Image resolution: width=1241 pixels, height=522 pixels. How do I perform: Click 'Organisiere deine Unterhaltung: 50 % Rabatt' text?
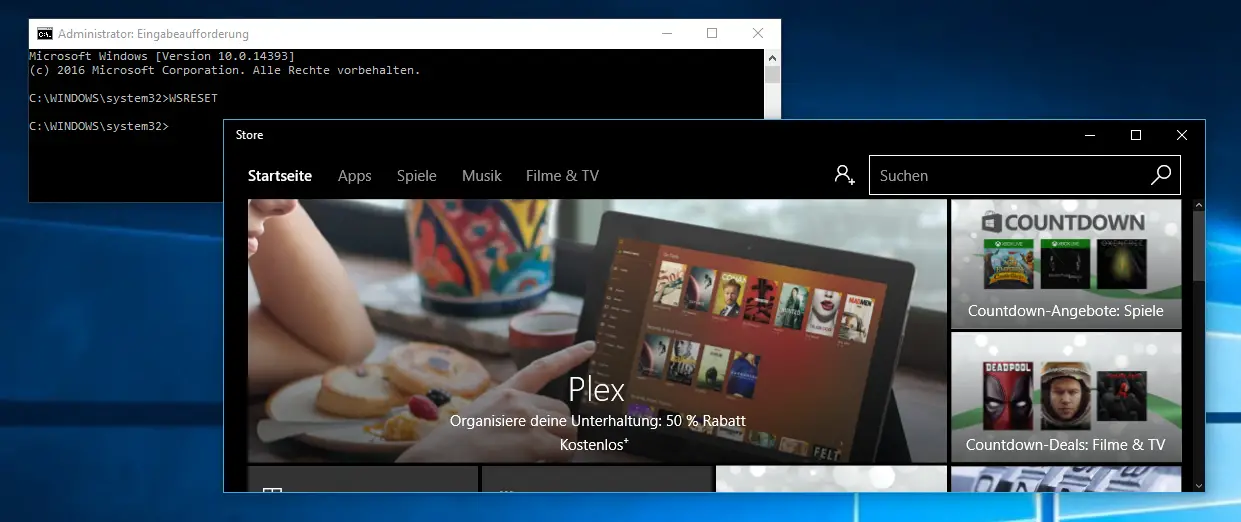click(598, 421)
